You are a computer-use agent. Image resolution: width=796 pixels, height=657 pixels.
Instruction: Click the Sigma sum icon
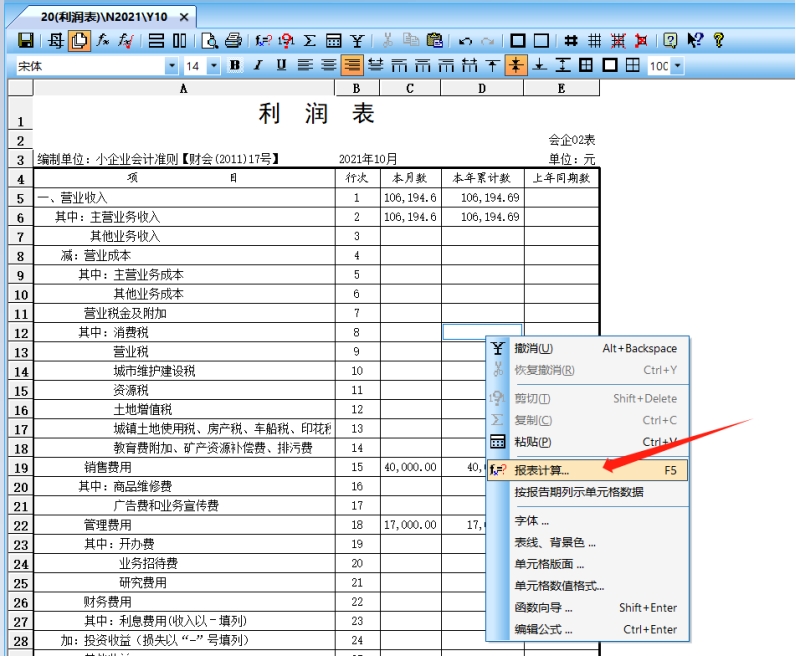point(310,41)
